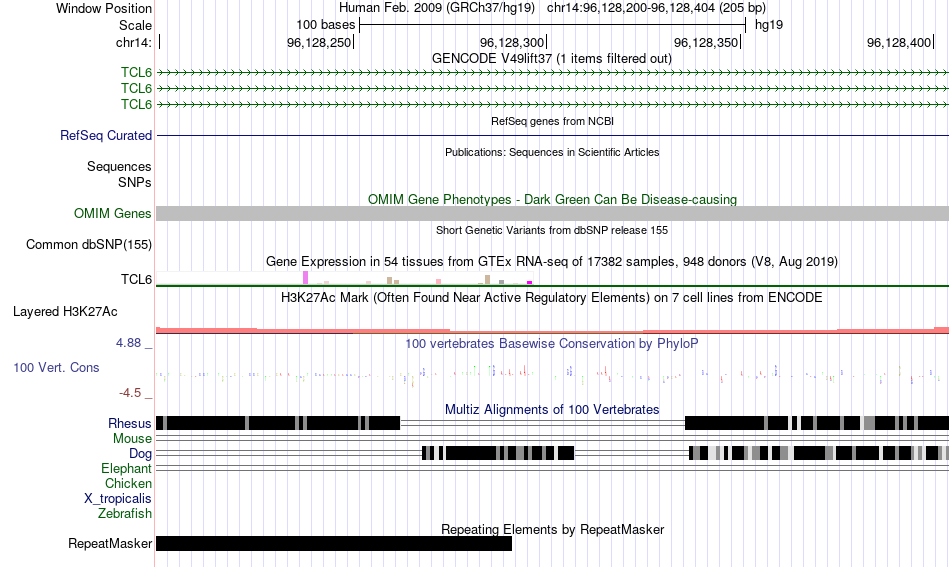The image size is (950, 567).
Task: Click the chr14:96,128,200-96,128,404 position text
Action: click(656, 8)
